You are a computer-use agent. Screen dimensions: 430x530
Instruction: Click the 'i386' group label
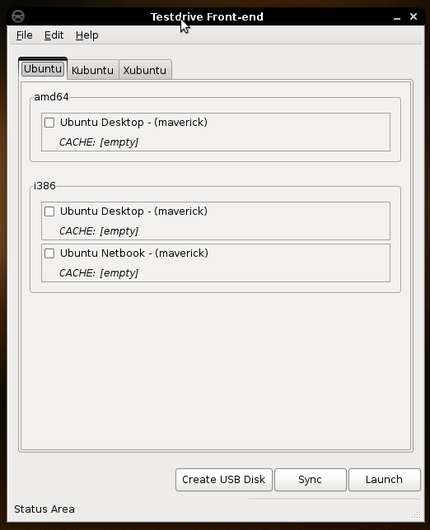point(45,186)
